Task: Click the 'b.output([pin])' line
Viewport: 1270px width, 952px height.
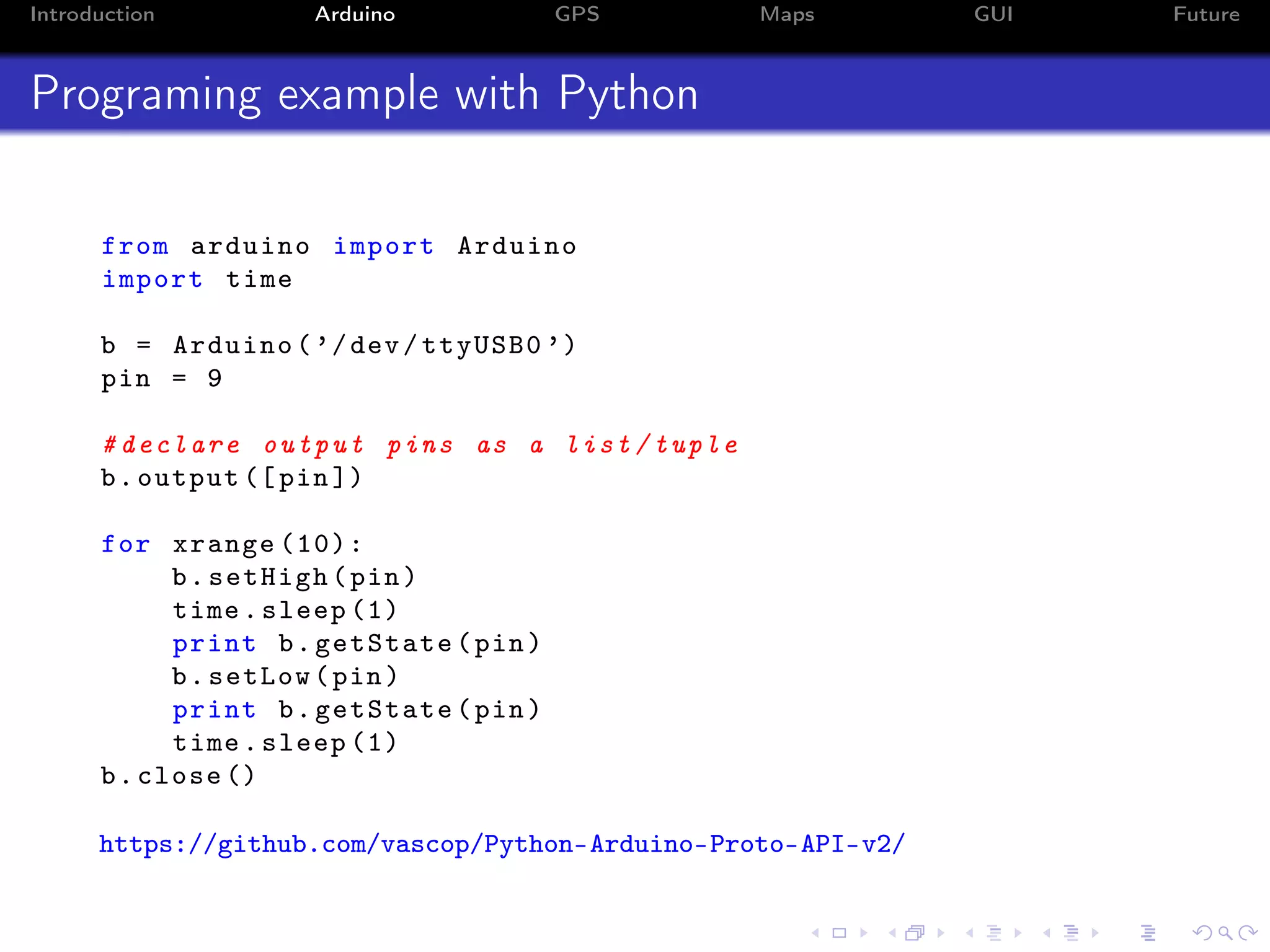Action: tap(231, 478)
